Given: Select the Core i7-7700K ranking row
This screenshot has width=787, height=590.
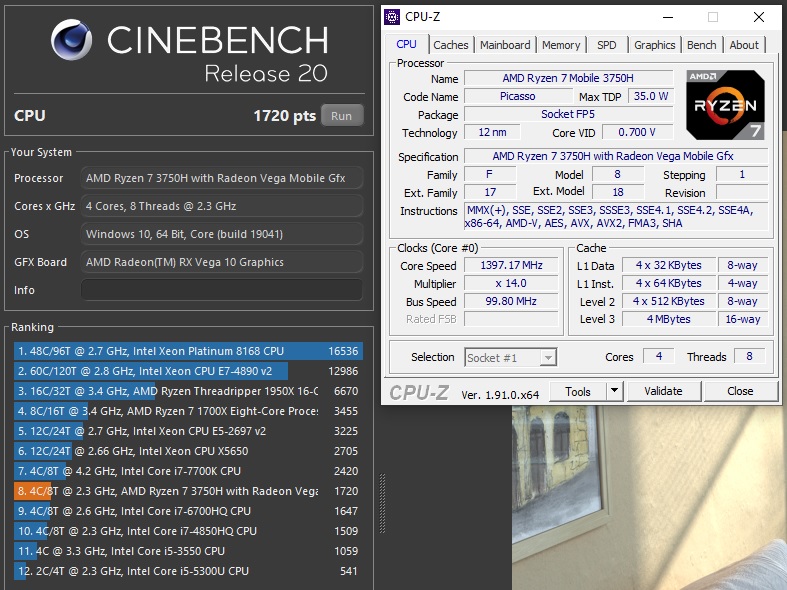Looking at the screenshot, I should pos(188,471).
